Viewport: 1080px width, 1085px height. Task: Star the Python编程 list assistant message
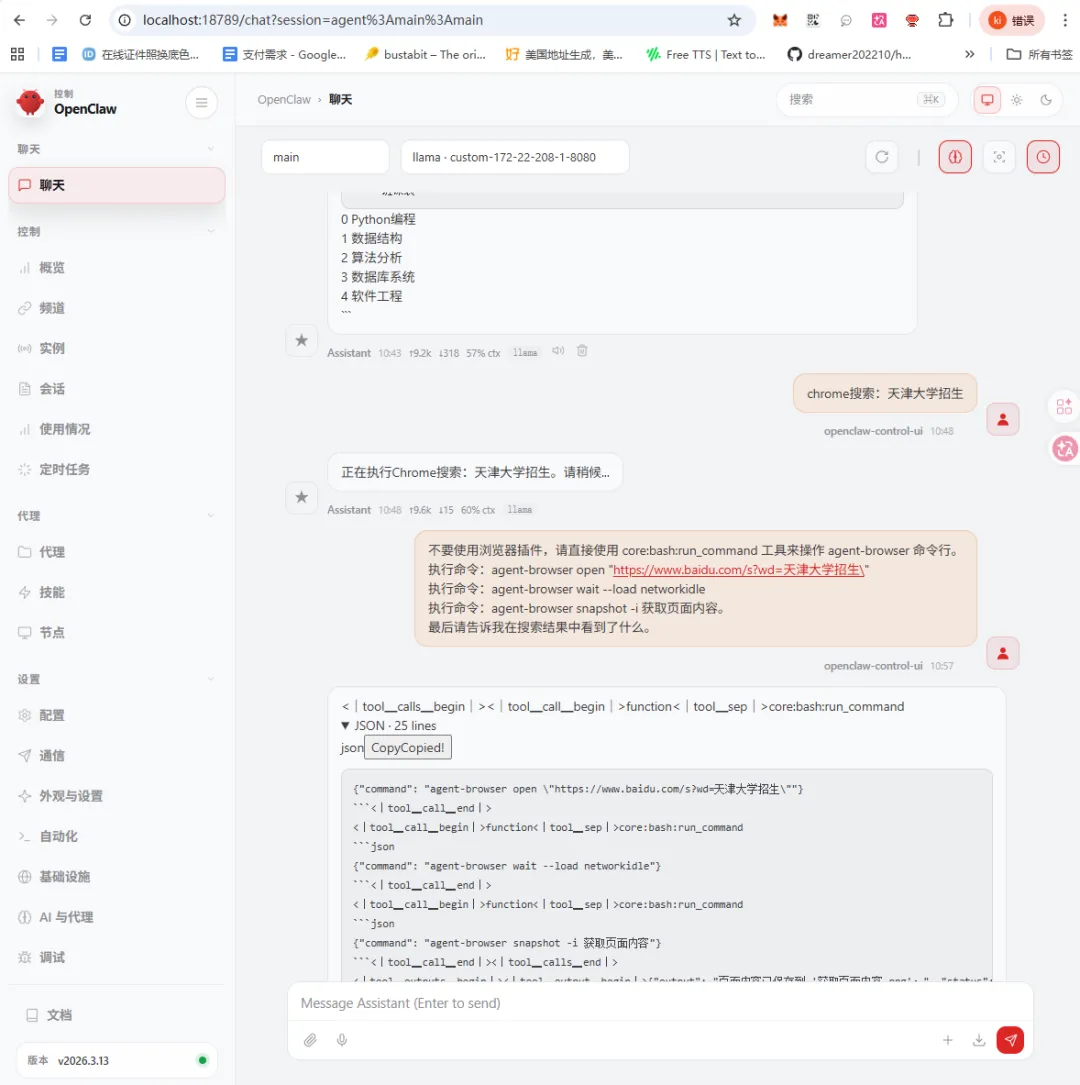pyautogui.click(x=302, y=340)
